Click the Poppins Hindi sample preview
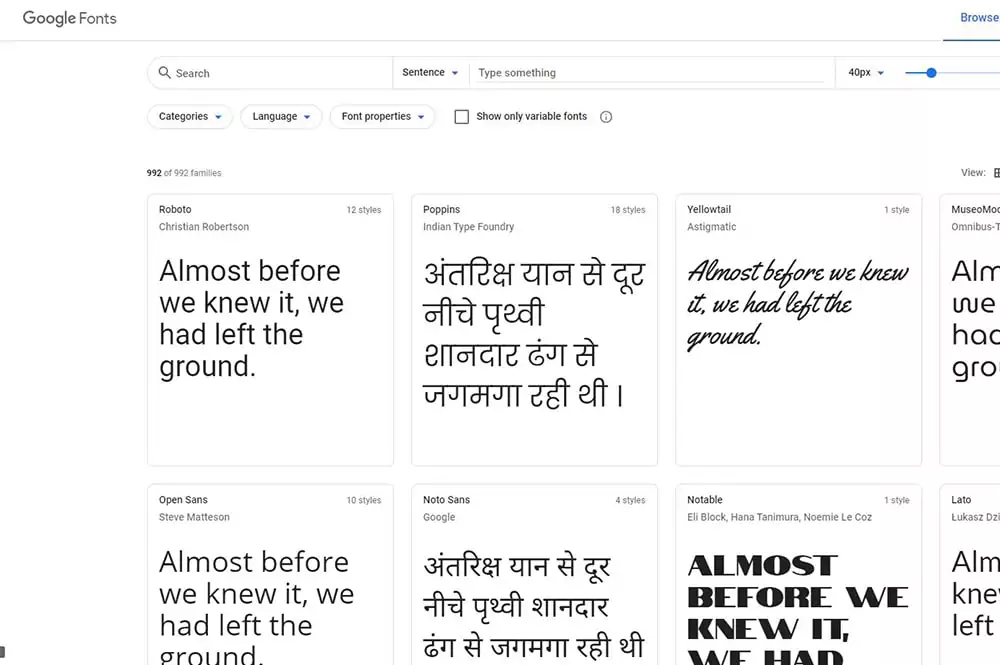Screen dimensions: 1000x665 coord(534,333)
